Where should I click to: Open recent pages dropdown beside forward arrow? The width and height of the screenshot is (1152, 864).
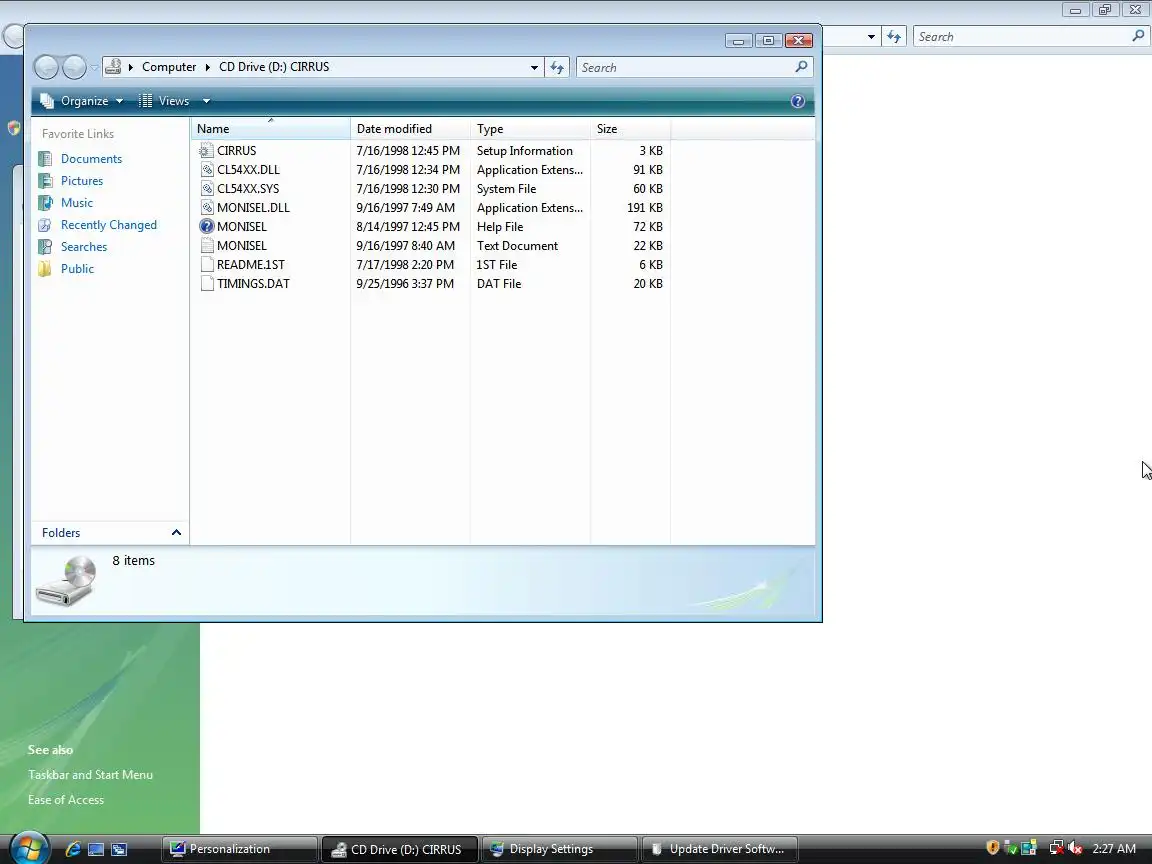(x=94, y=68)
